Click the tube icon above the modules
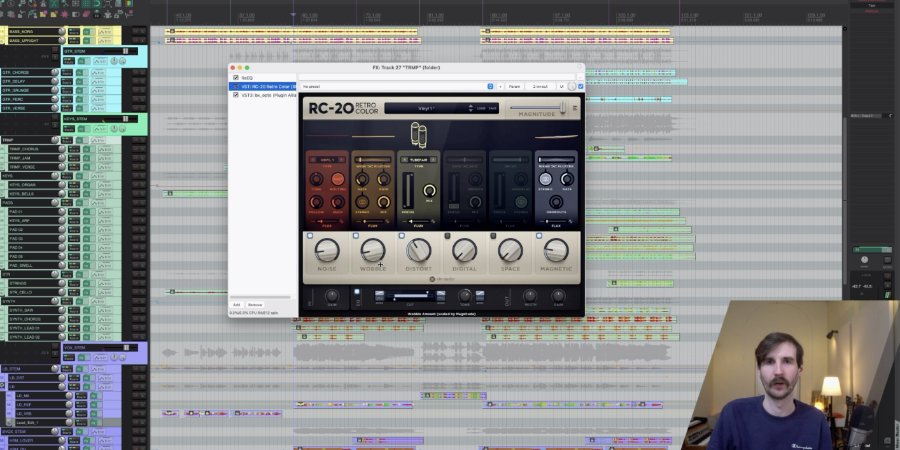The width and height of the screenshot is (900, 450). (417, 132)
